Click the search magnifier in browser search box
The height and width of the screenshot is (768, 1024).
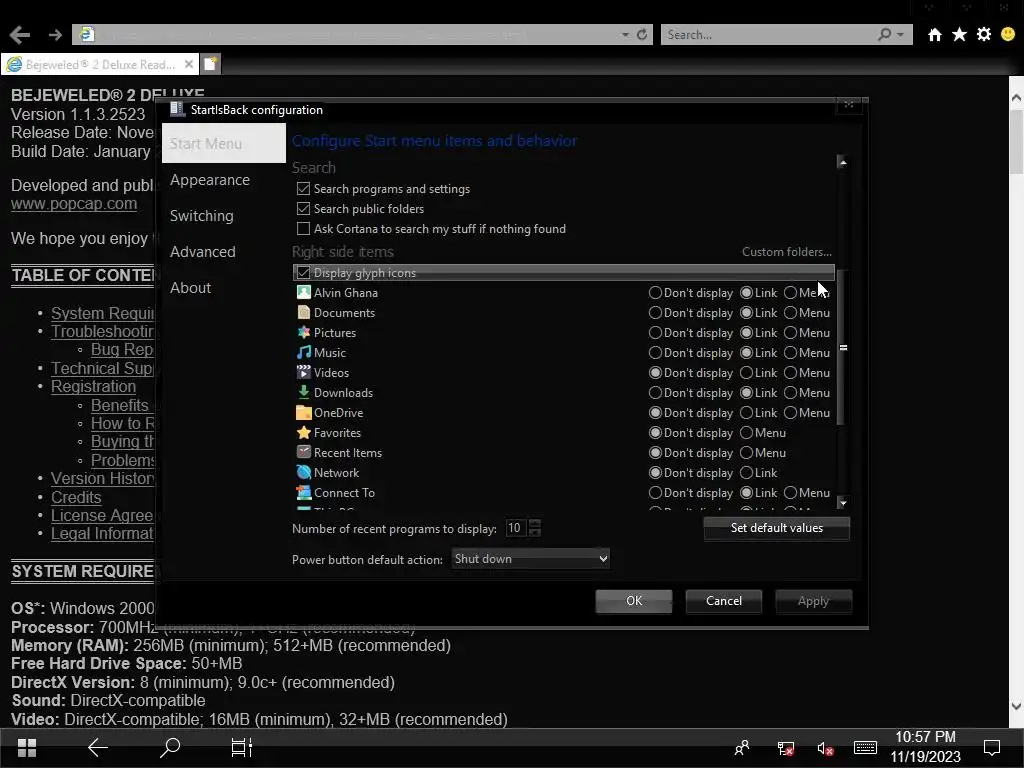click(x=884, y=35)
